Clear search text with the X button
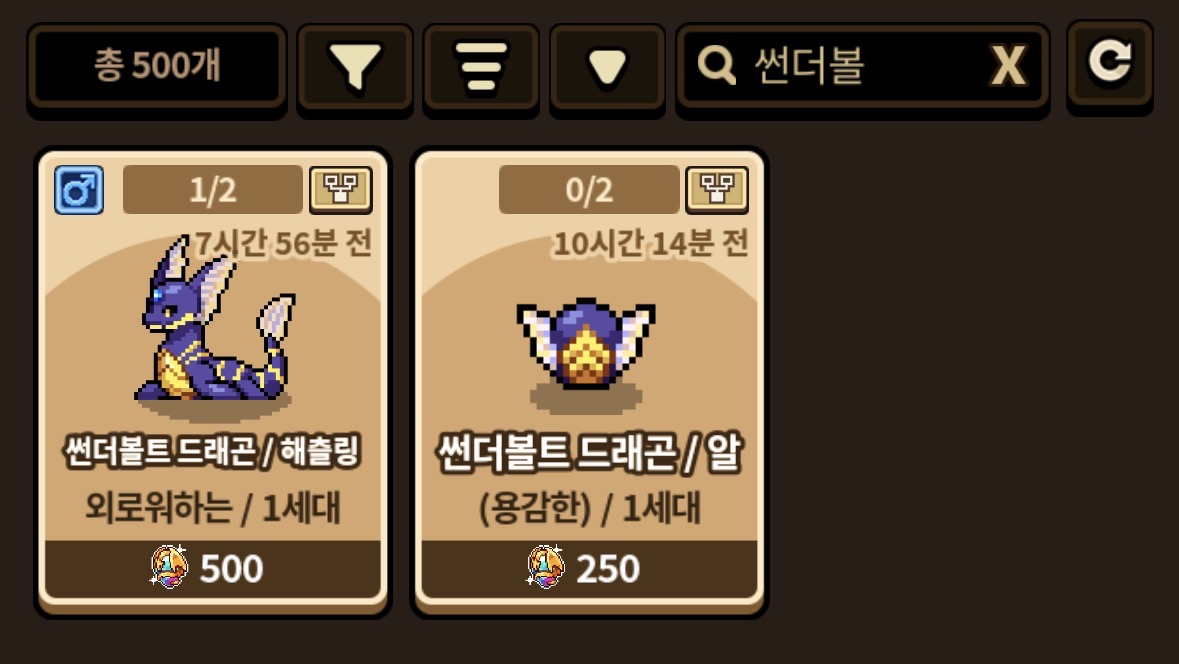The image size is (1179, 664). click(1008, 66)
